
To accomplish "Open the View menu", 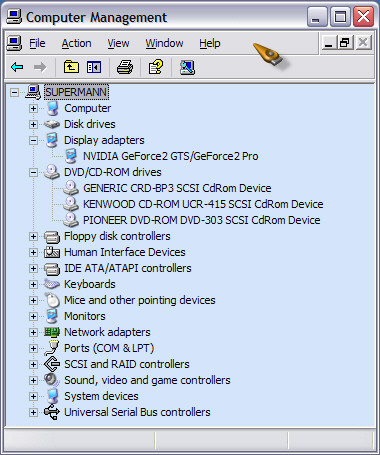I will 118,43.
